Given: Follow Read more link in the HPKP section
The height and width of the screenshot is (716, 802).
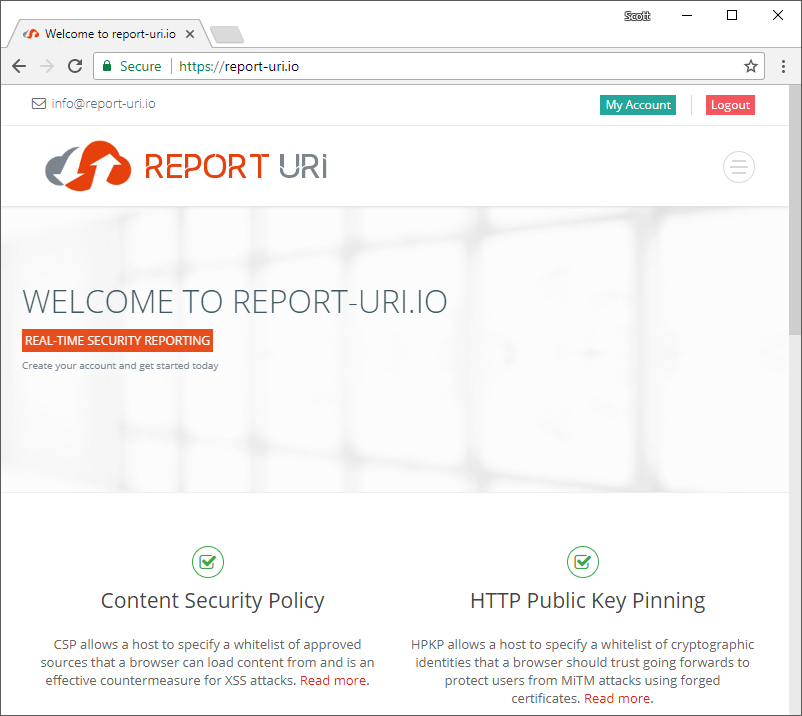Looking at the screenshot, I should pos(617,699).
